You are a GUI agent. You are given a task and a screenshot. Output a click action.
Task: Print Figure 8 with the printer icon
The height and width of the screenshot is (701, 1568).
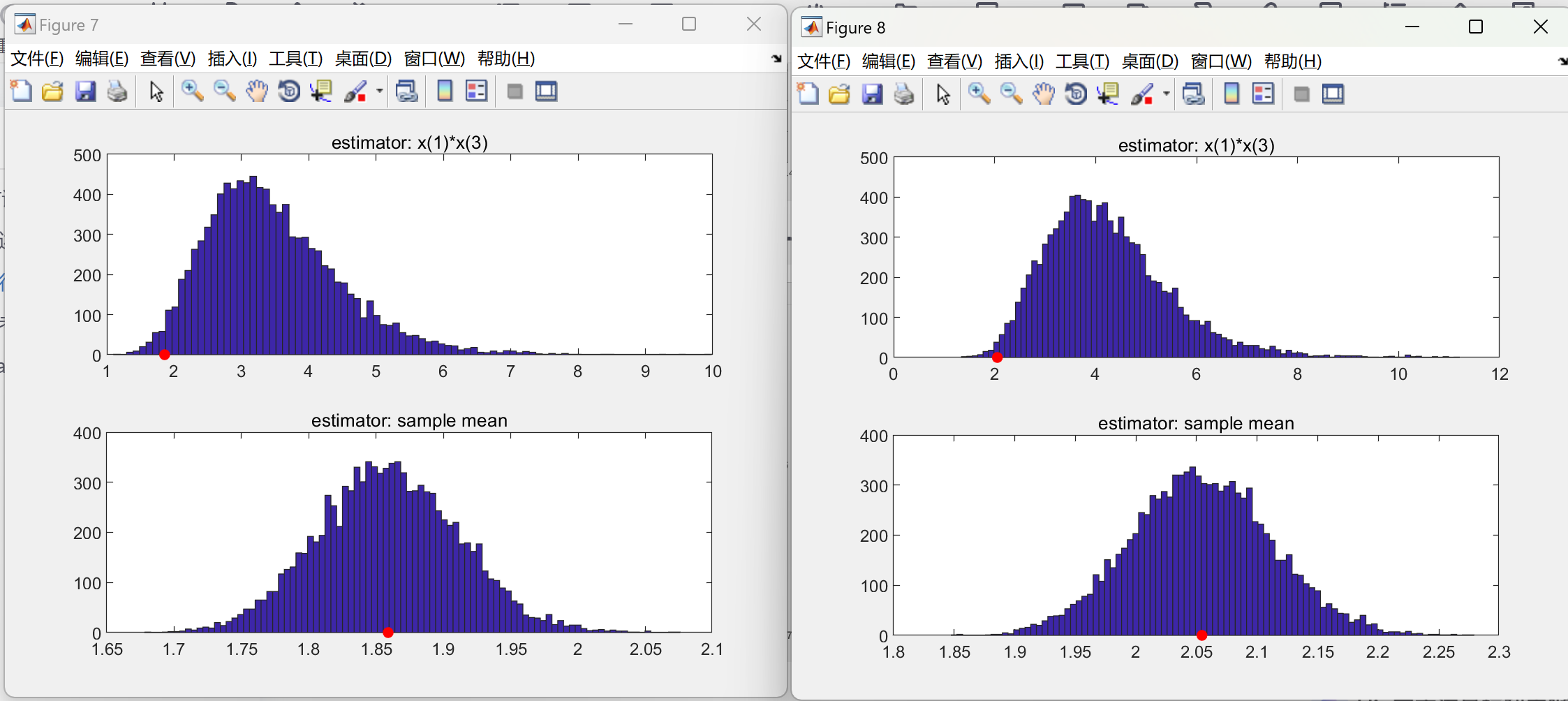coord(904,94)
